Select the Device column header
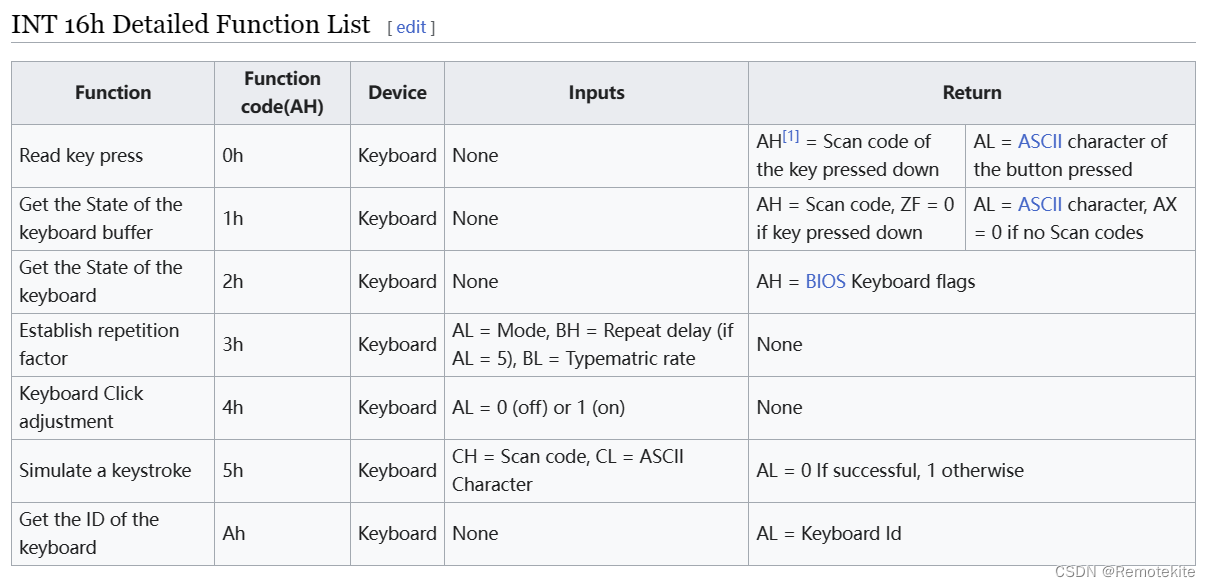1210x587 pixels. pyautogui.click(x=397, y=93)
